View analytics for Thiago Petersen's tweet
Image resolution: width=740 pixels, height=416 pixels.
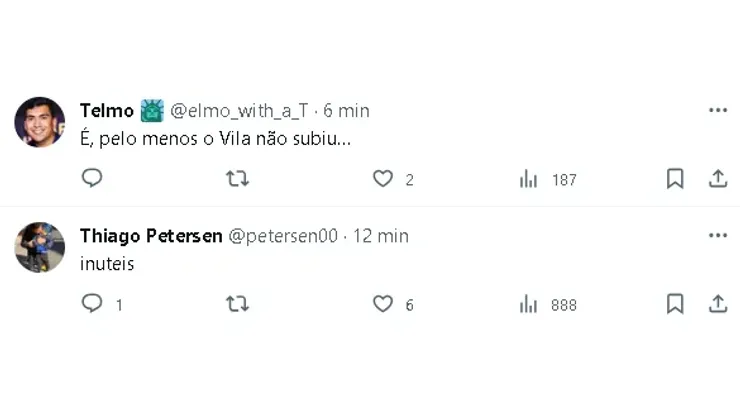pyautogui.click(x=529, y=304)
